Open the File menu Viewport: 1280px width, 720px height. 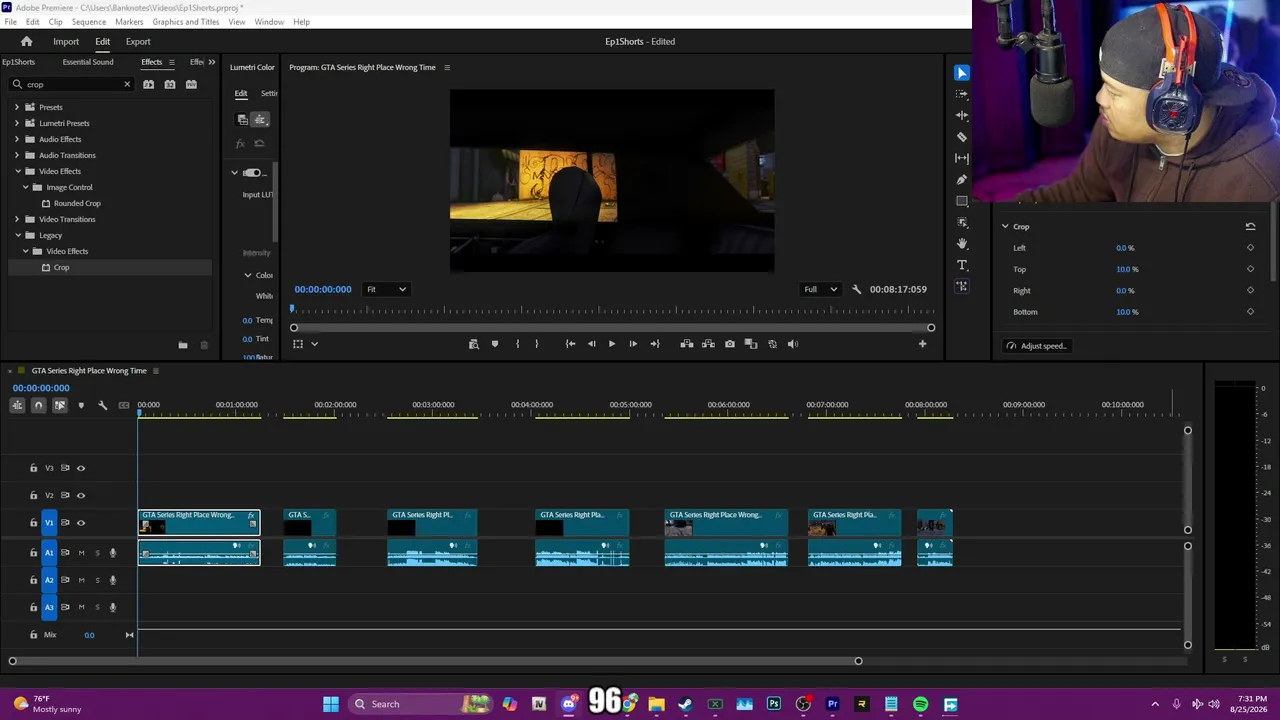[x=10, y=22]
